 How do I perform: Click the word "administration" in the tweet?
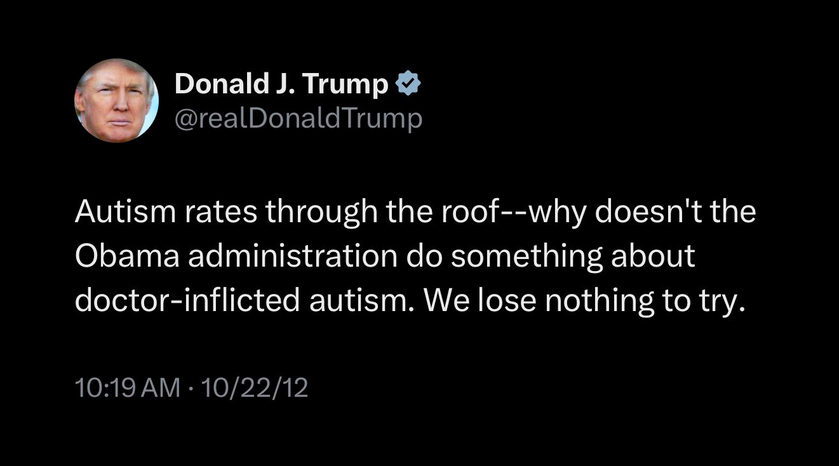pyautogui.click(x=293, y=256)
